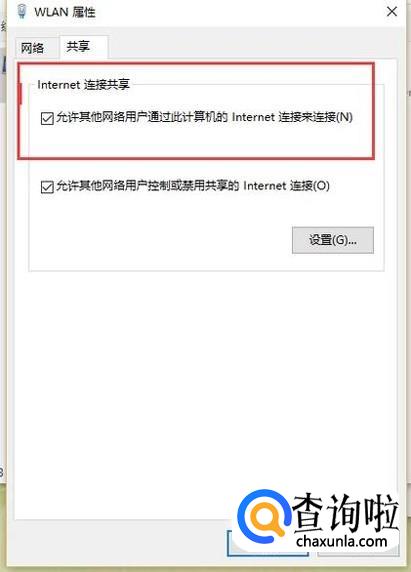411x572 pixels.
Task: Click the background window sliver beside the dialog
Action: (3, 255)
